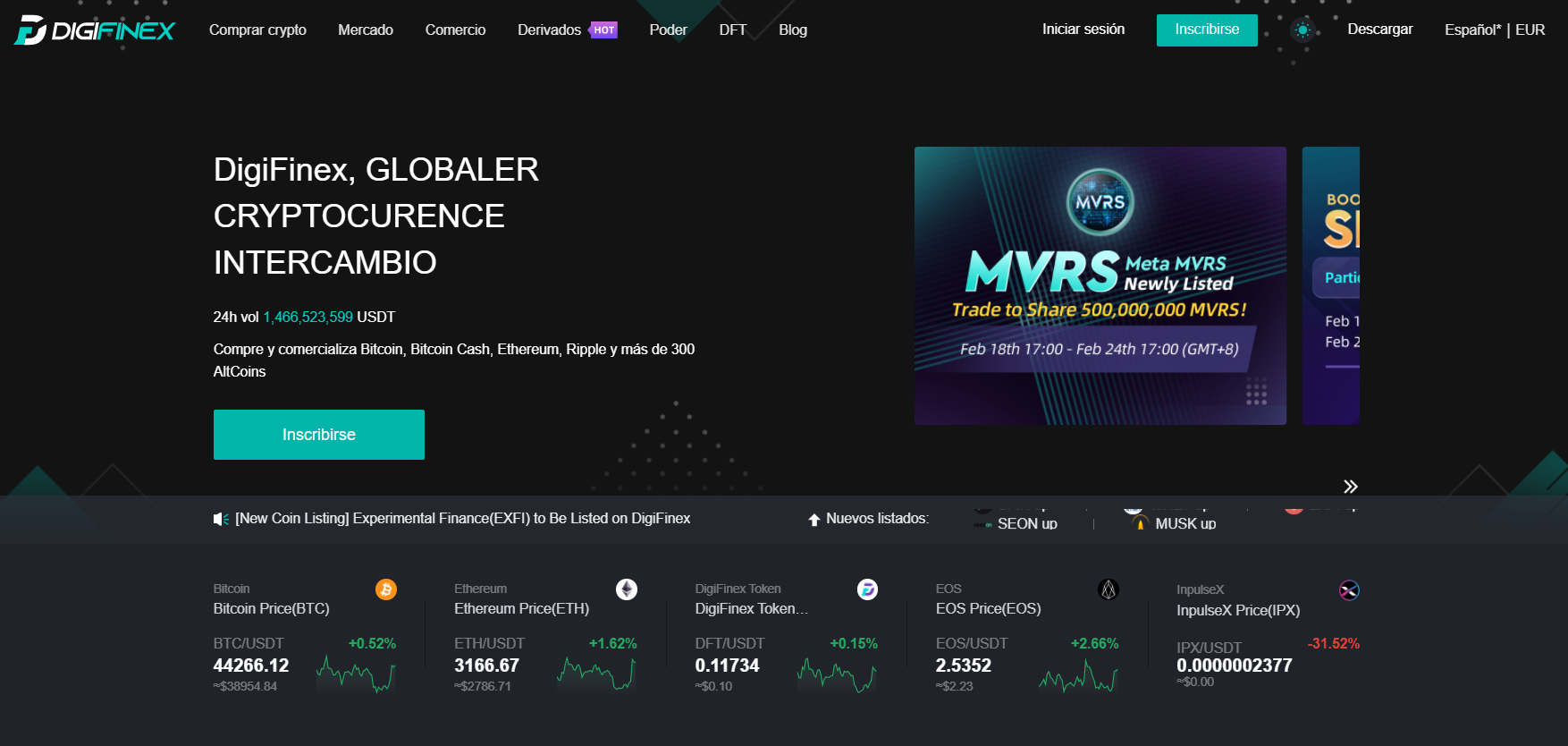1568x746 pixels.
Task: Click the +2.66% change on EOS/USDT
Action: [1095, 644]
